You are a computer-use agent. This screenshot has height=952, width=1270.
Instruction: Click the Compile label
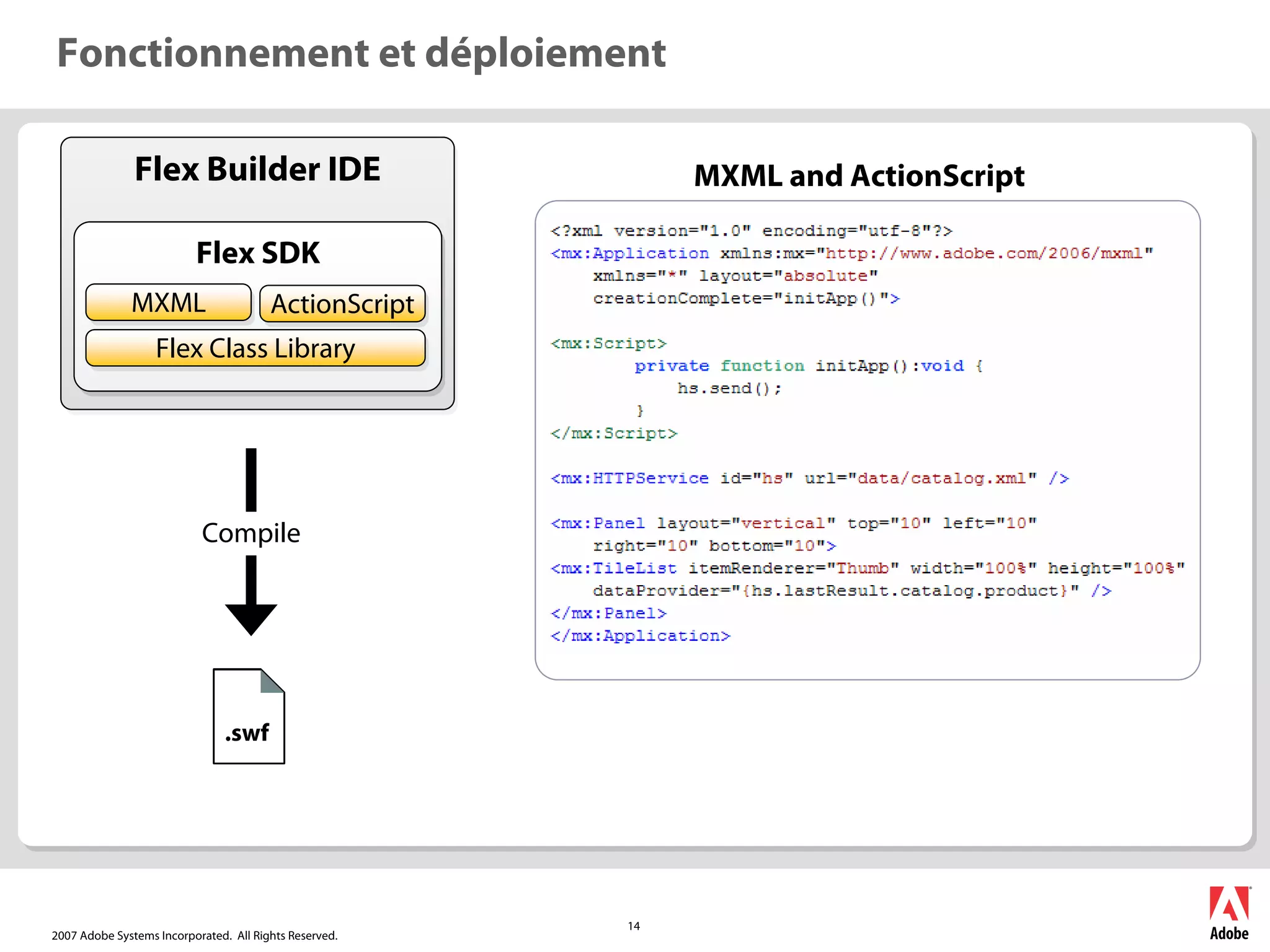tap(251, 533)
